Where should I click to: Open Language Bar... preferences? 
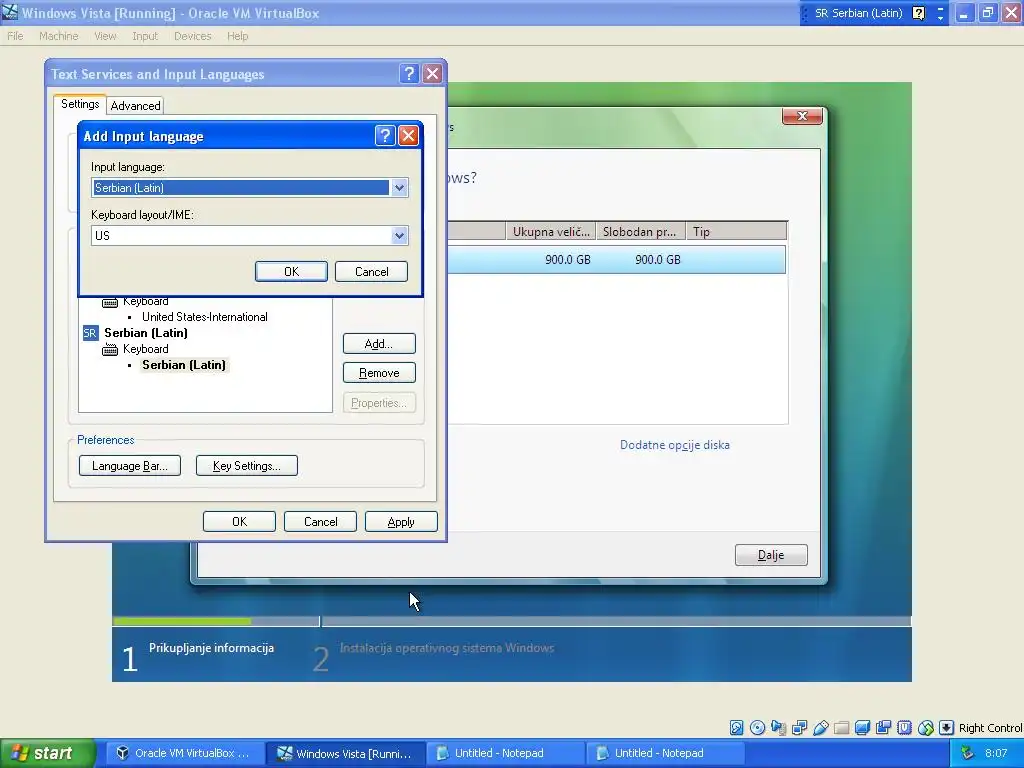coord(130,466)
